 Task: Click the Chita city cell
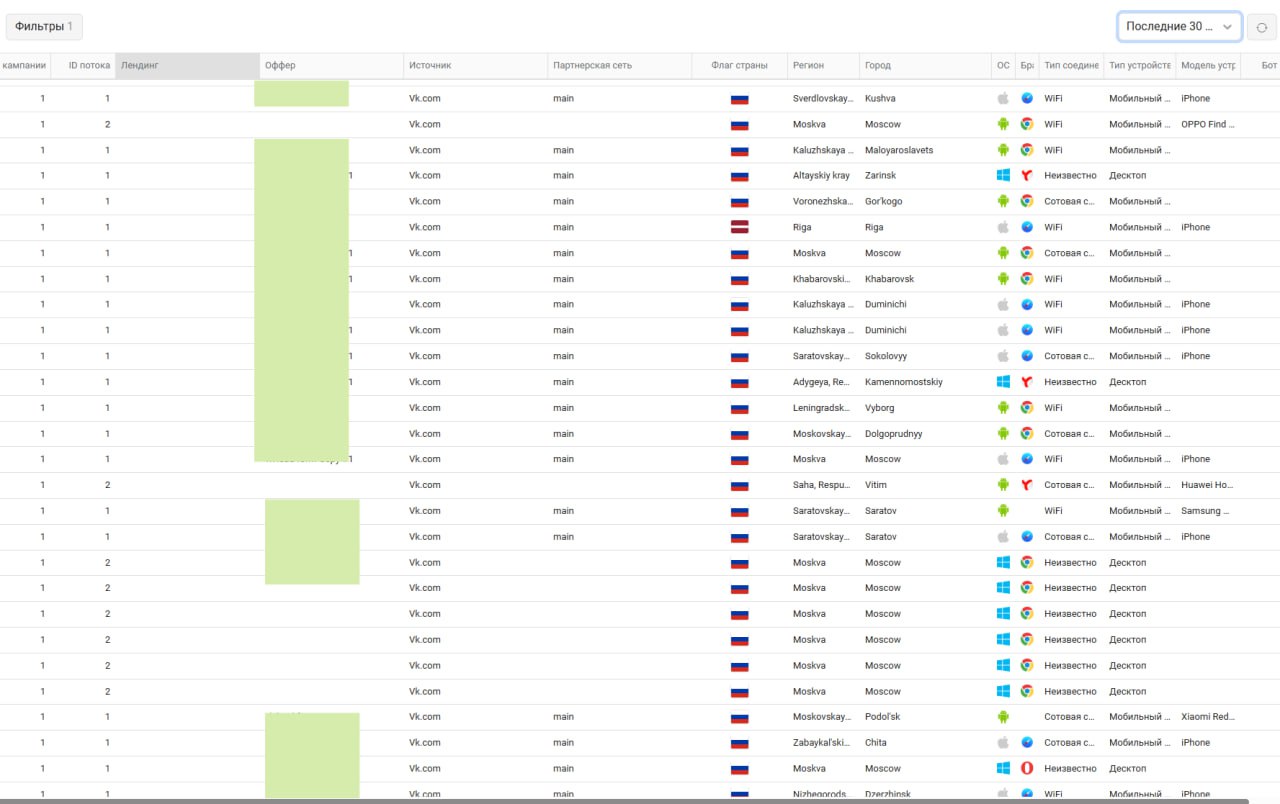876,743
